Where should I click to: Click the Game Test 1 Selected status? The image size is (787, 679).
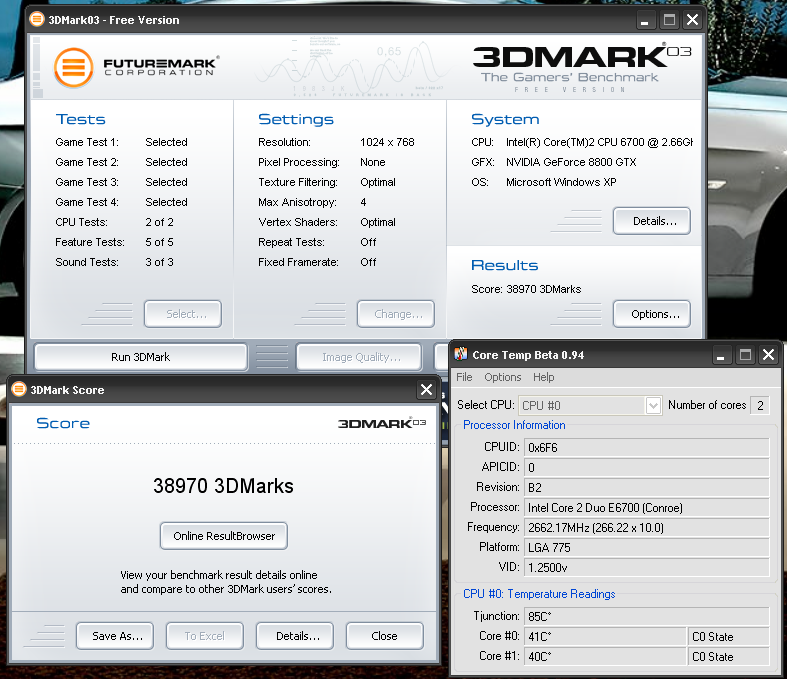[166, 142]
